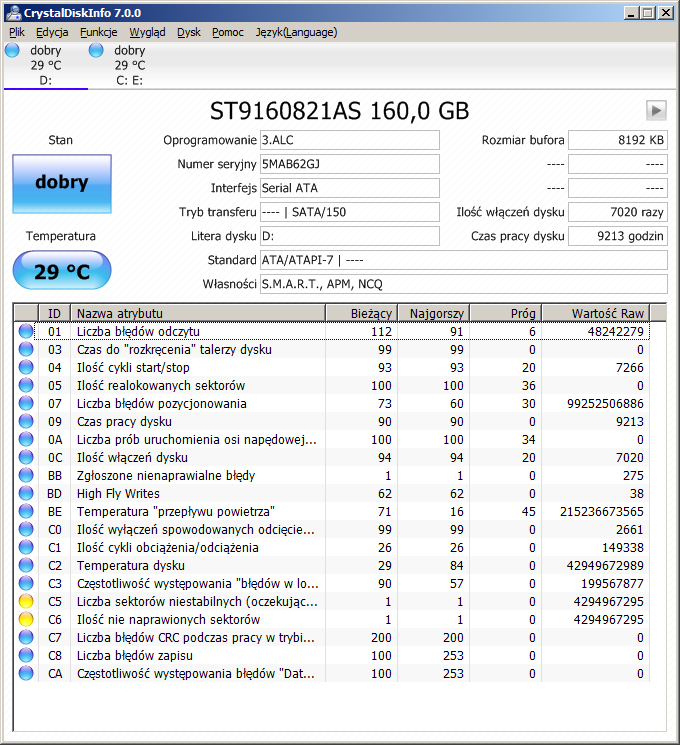The height and width of the screenshot is (745, 680).
Task: Click the yellow caution circle for C5
Action: point(26,602)
